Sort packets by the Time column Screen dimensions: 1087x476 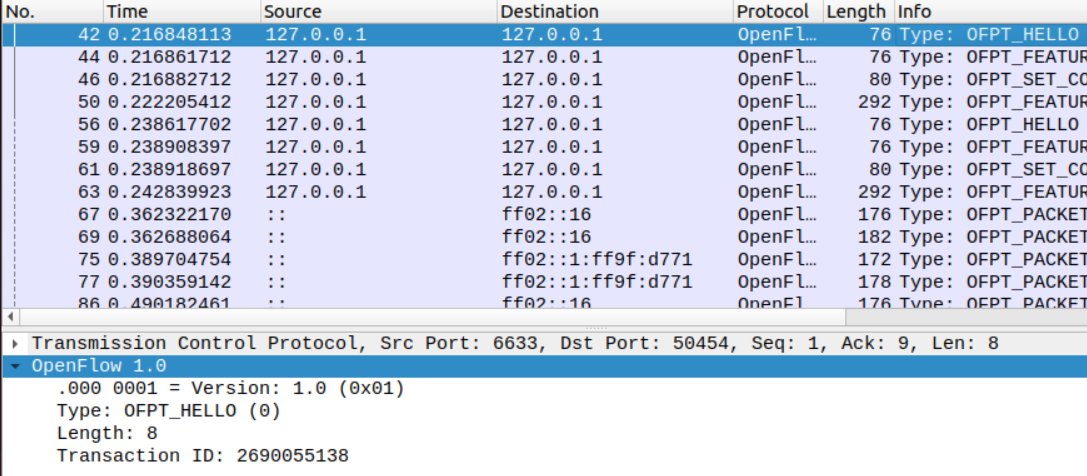pos(180,12)
